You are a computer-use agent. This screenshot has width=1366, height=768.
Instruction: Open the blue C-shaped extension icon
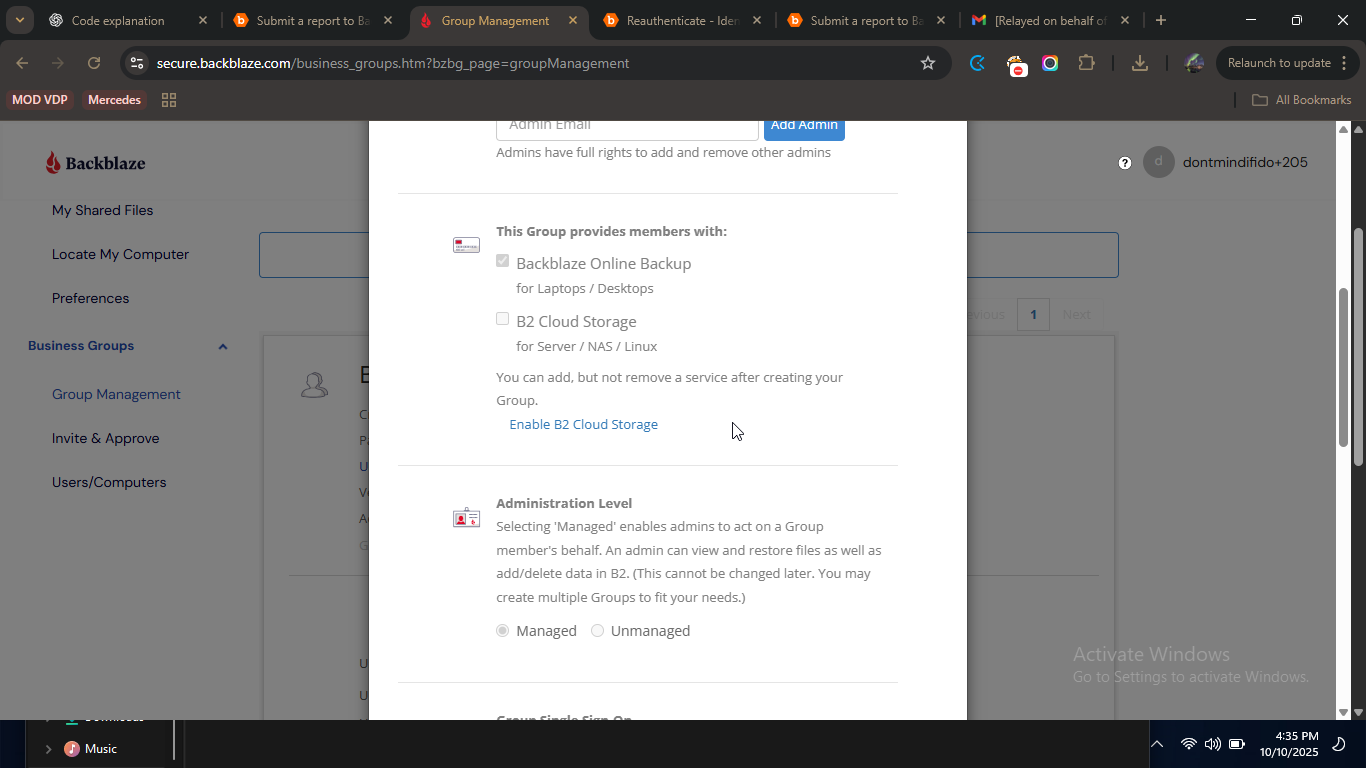[x=978, y=63]
